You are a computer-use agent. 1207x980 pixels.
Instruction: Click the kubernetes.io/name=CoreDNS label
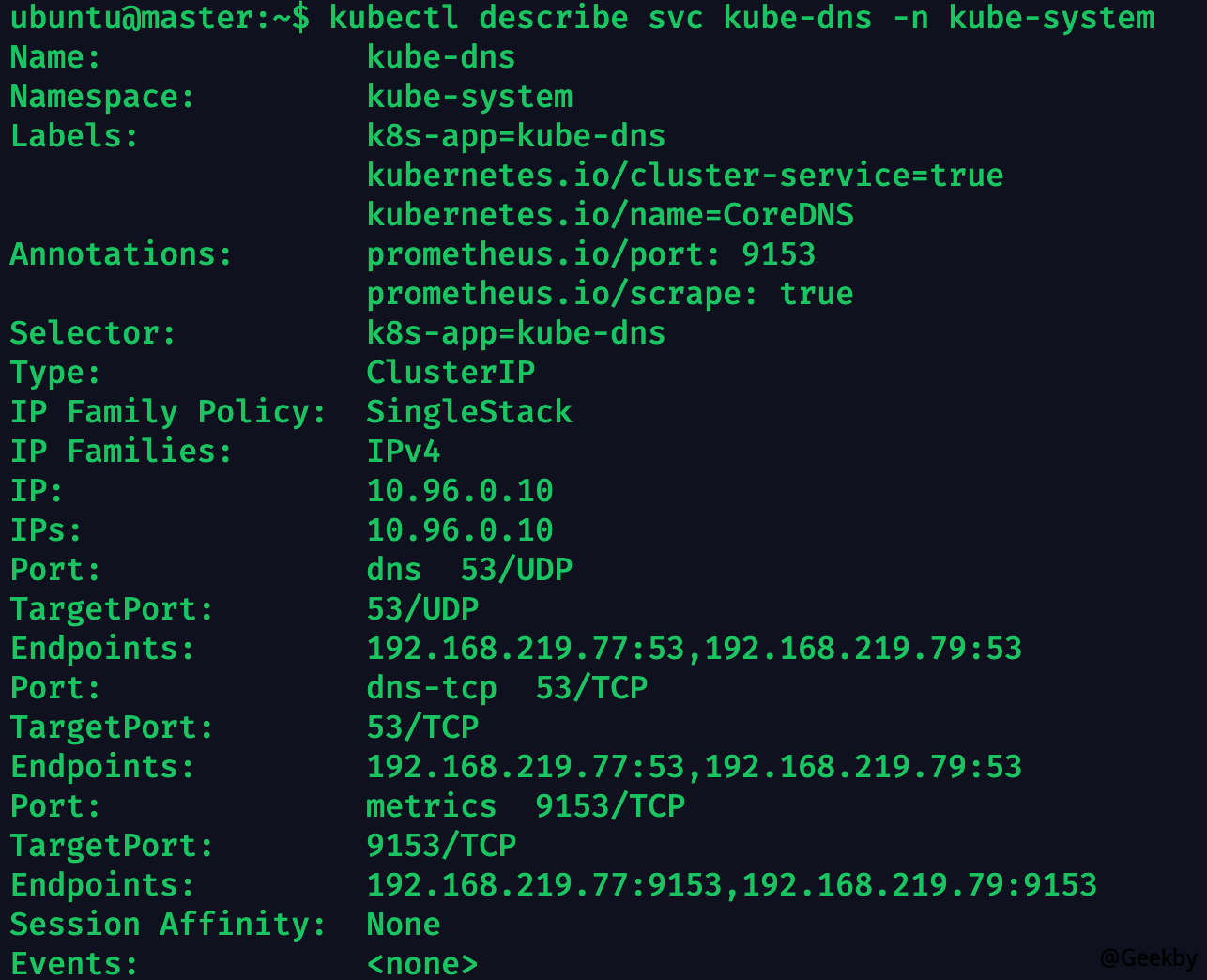610,215
